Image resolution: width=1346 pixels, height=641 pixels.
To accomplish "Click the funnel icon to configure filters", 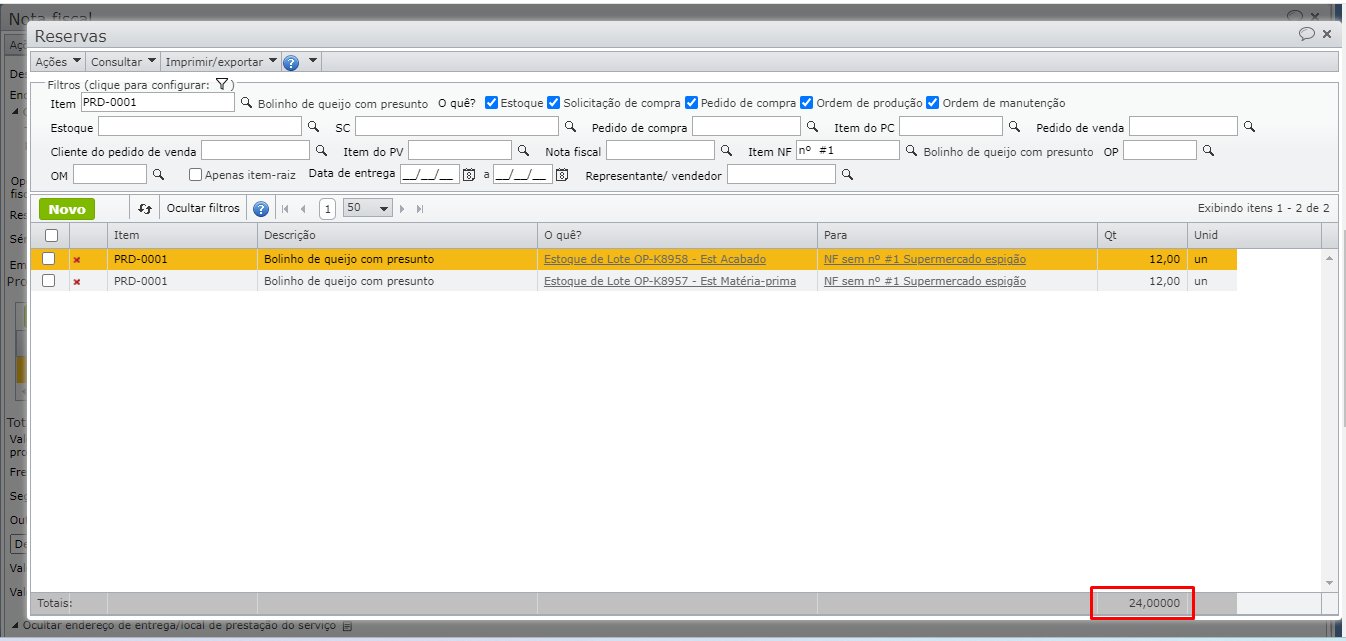I will [x=222, y=85].
